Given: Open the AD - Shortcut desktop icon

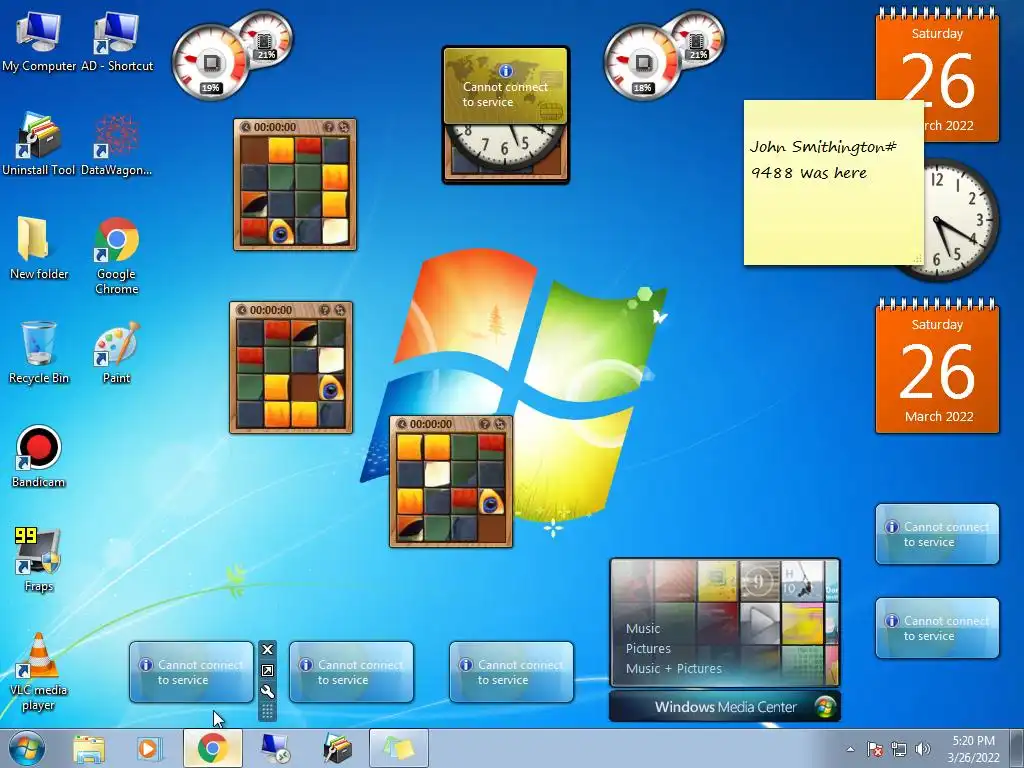Looking at the screenshot, I should [x=117, y=42].
